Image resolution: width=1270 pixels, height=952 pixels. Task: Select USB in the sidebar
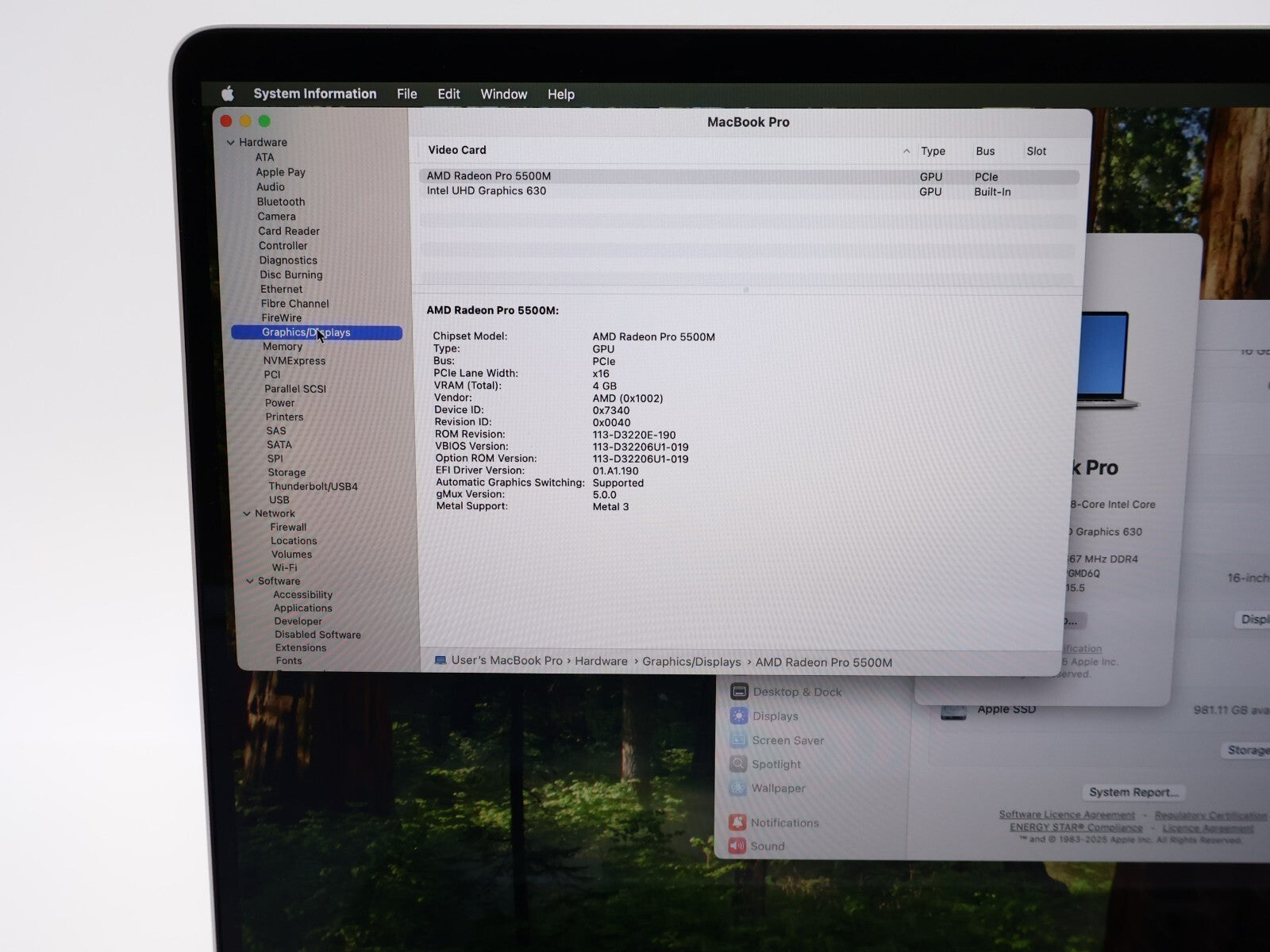279,500
